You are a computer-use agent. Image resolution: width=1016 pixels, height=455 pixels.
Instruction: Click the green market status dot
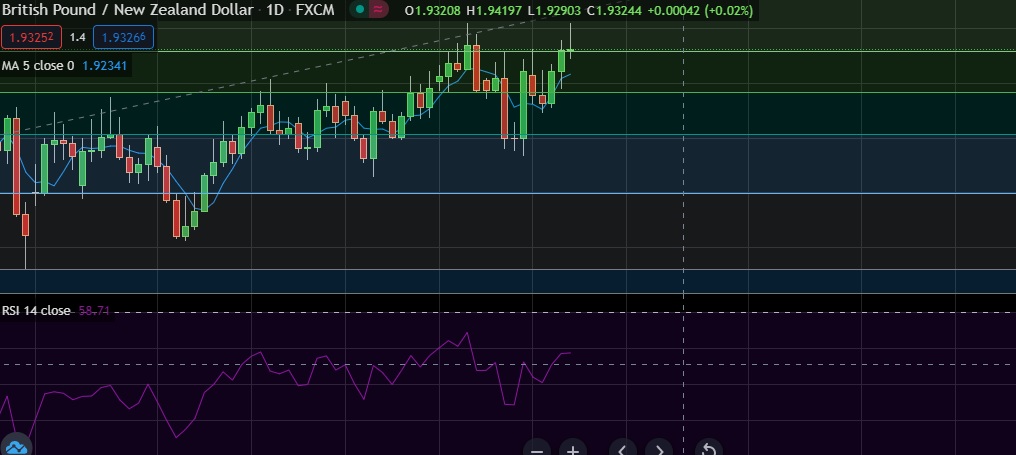(x=360, y=10)
